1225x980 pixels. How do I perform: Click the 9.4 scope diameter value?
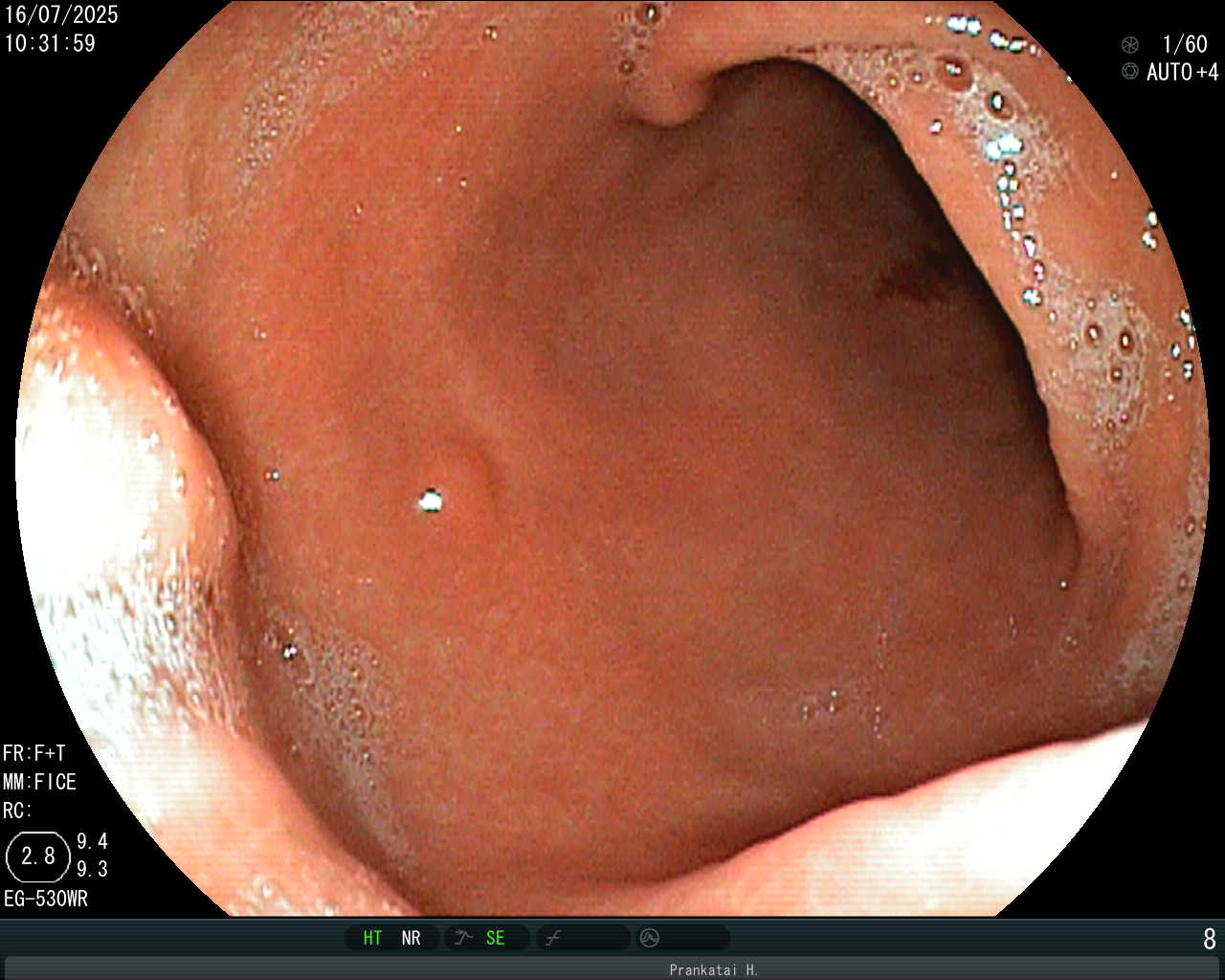92,841
